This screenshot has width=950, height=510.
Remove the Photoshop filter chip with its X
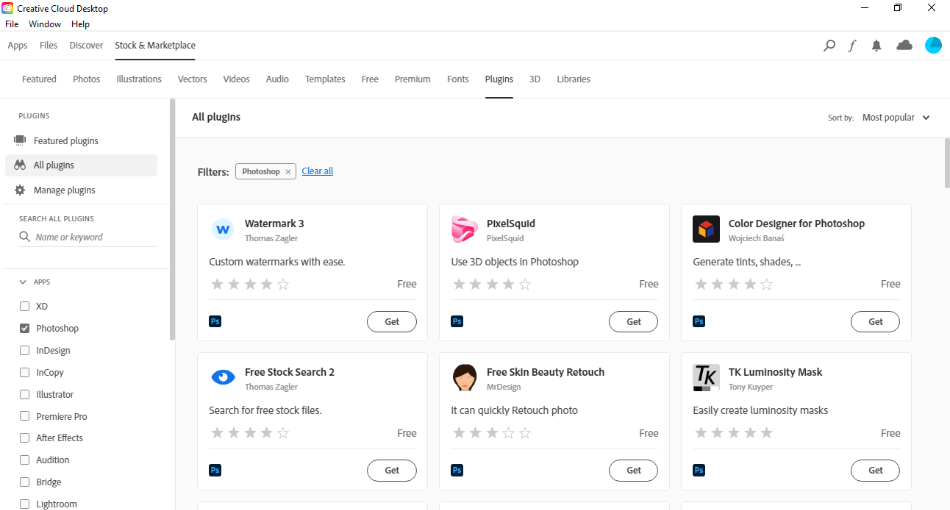(288, 171)
